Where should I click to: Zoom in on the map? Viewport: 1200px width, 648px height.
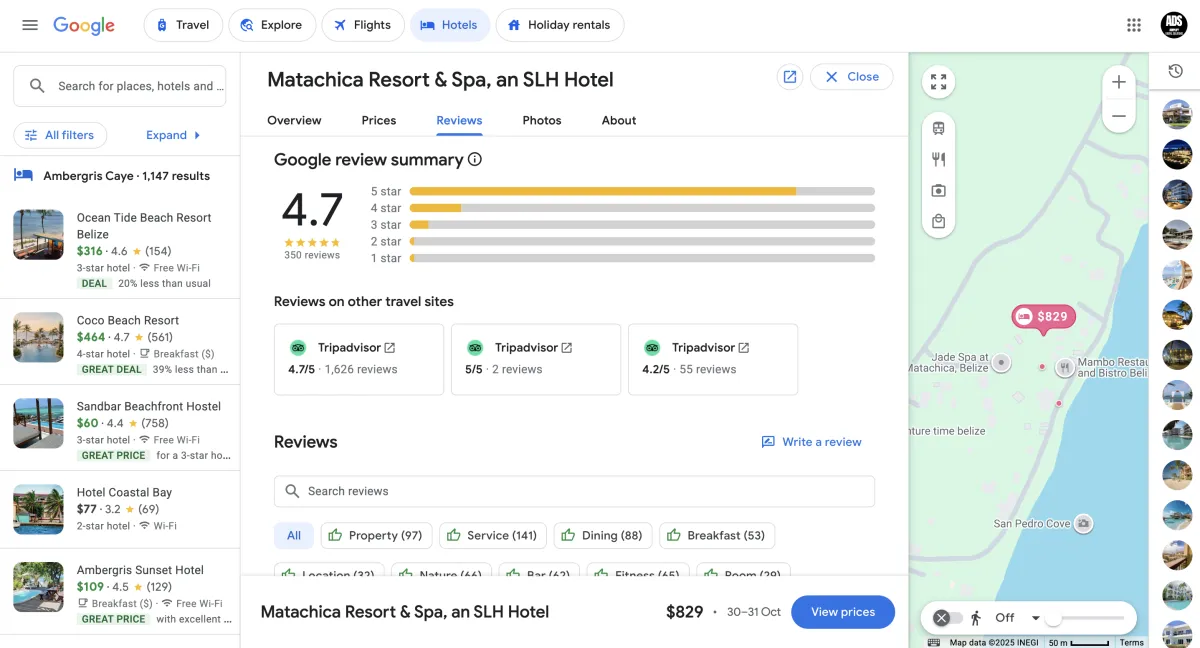click(1119, 82)
